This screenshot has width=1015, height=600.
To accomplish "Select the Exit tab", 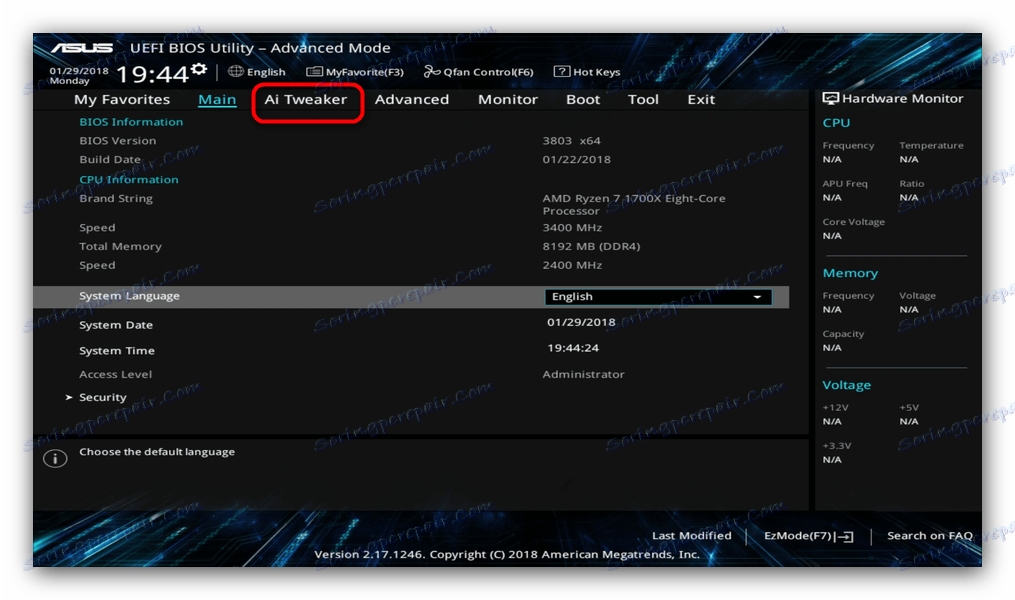I will point(701,100).
